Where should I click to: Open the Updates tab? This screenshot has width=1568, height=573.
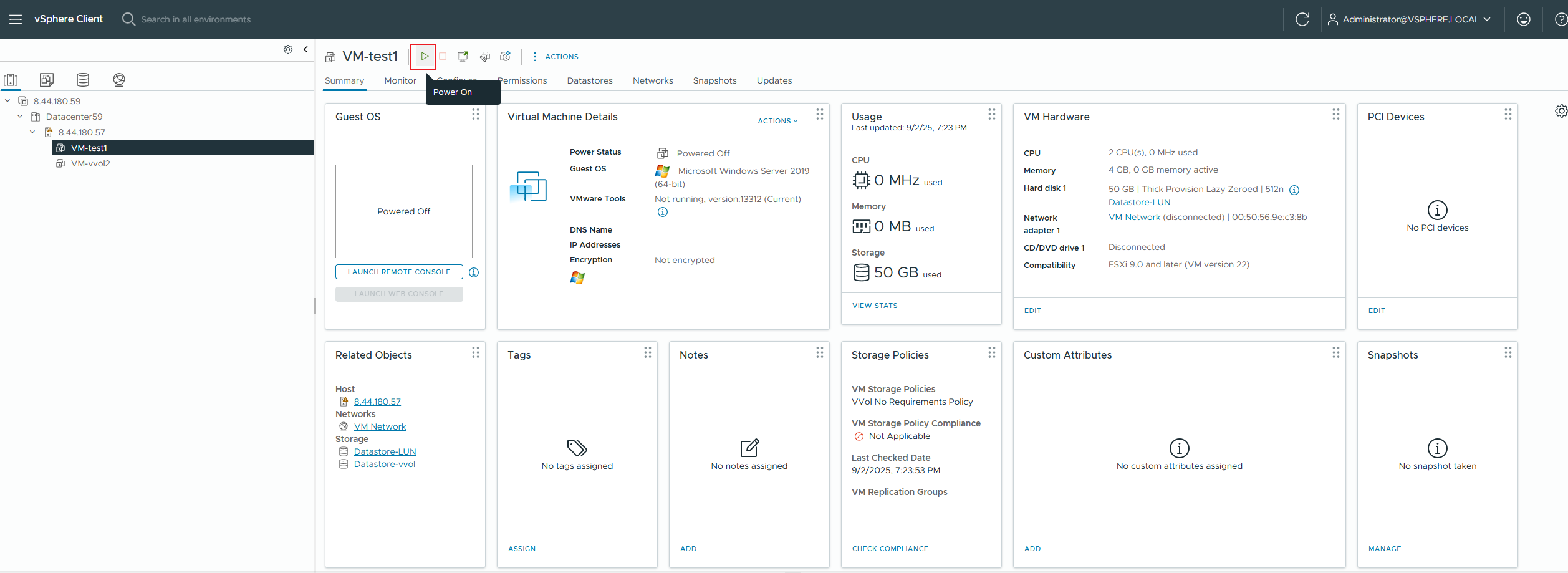774,80
